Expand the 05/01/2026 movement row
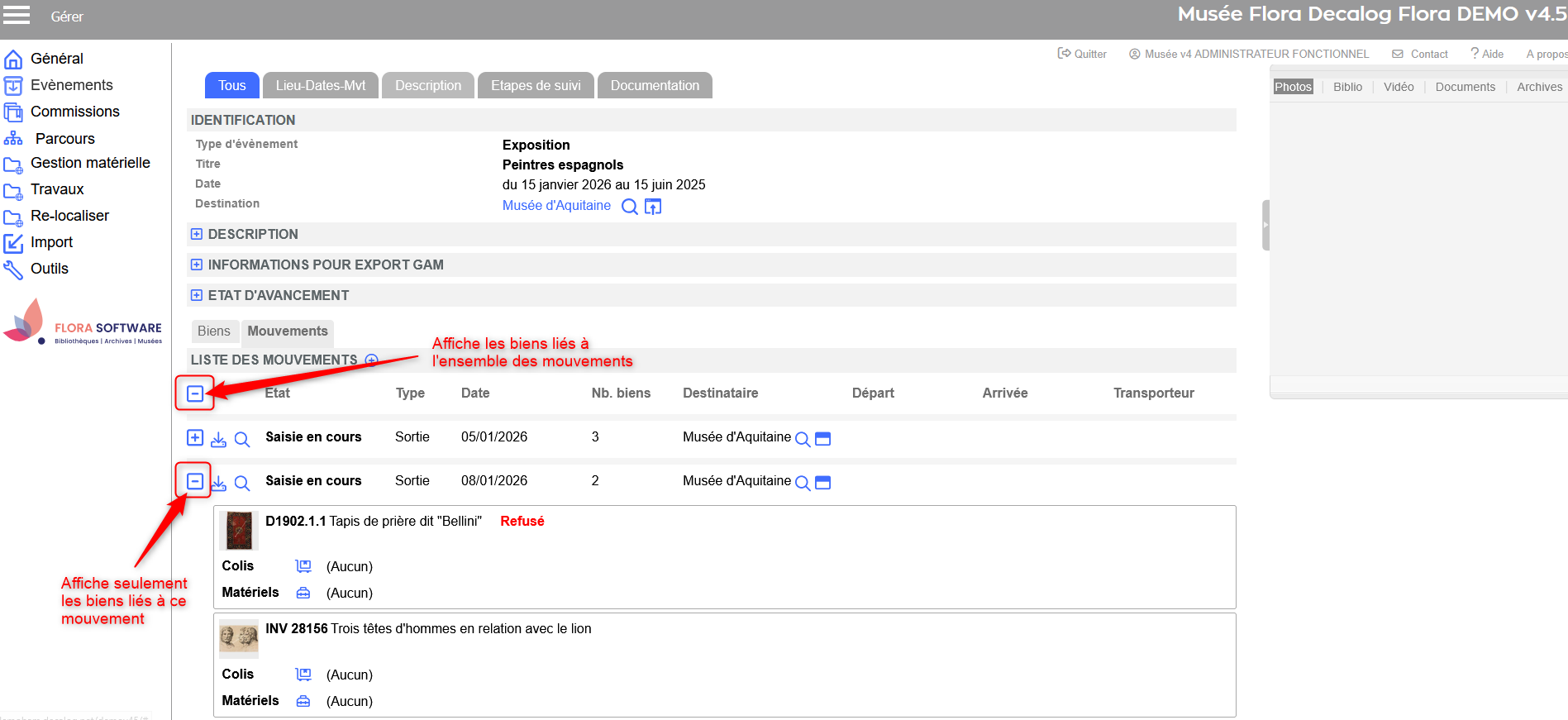Viewport: 1568px width, 720px height. [x=195, y=437]
